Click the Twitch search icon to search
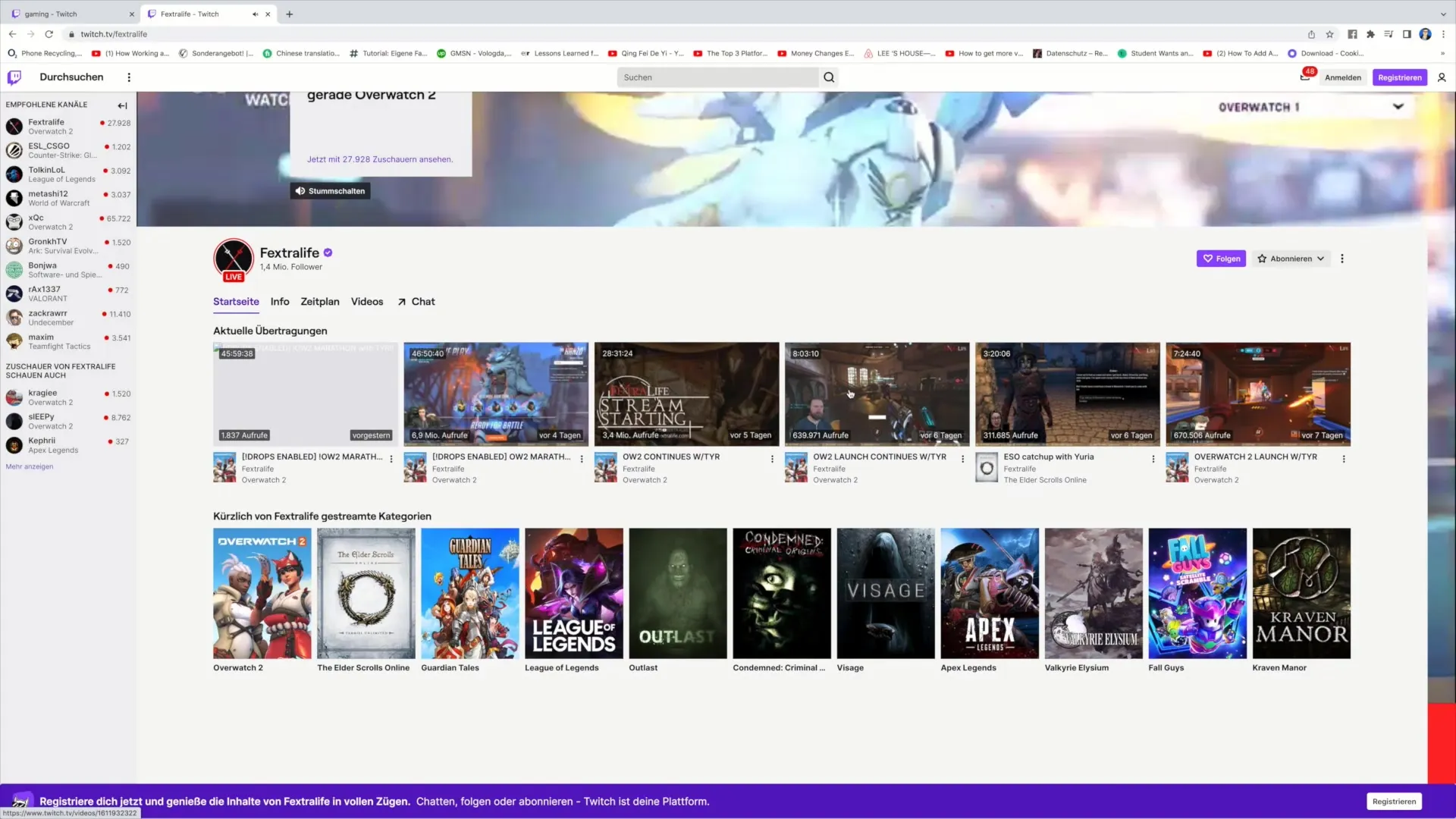The height and width of the screenshot is (819, 1456). tap(830, 77)
